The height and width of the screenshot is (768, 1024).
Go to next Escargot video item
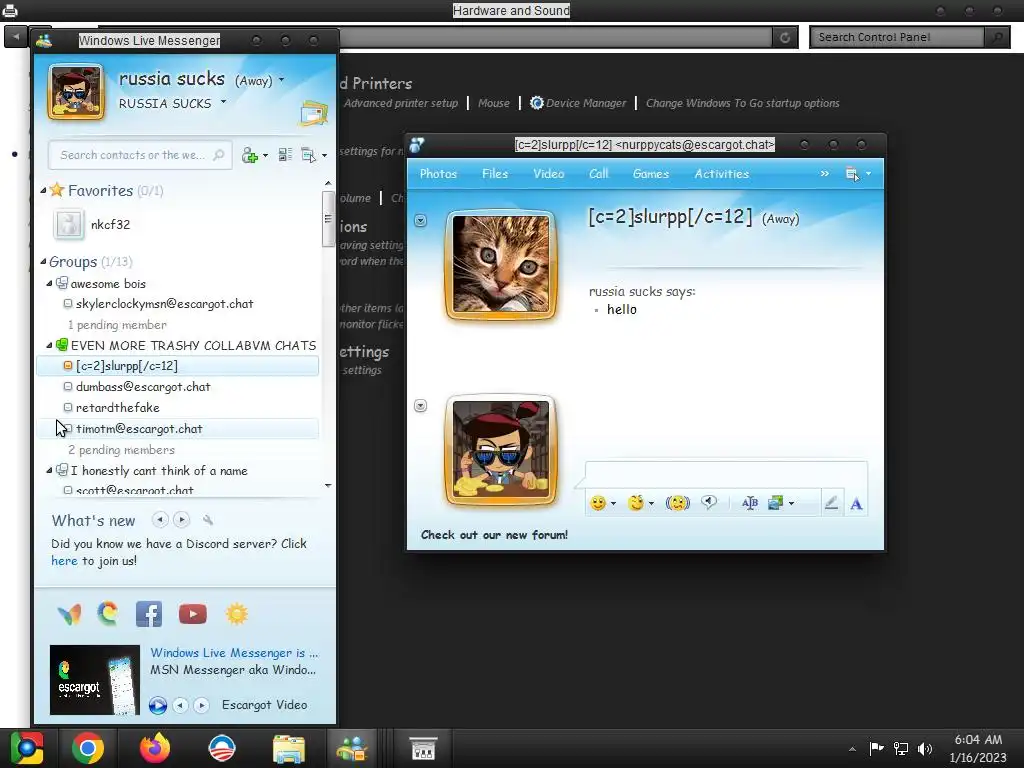click(201, 705)
